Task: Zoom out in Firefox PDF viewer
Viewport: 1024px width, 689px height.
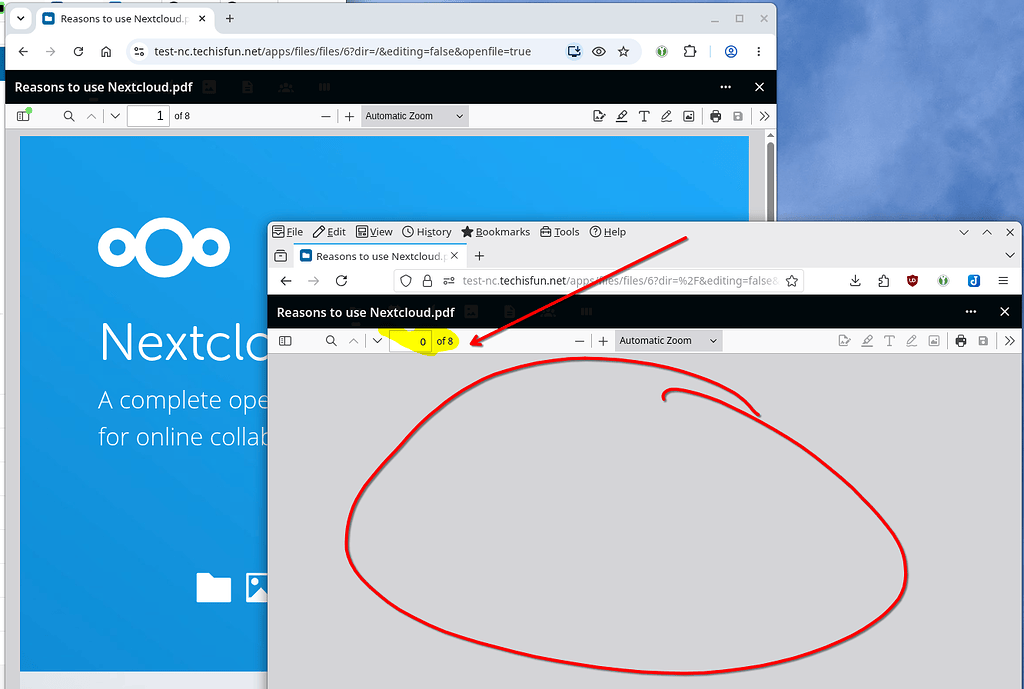Action: 579,341
